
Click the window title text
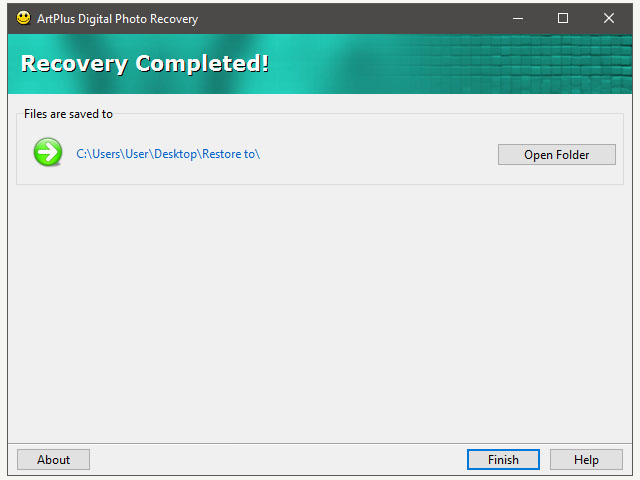(117, 18)
